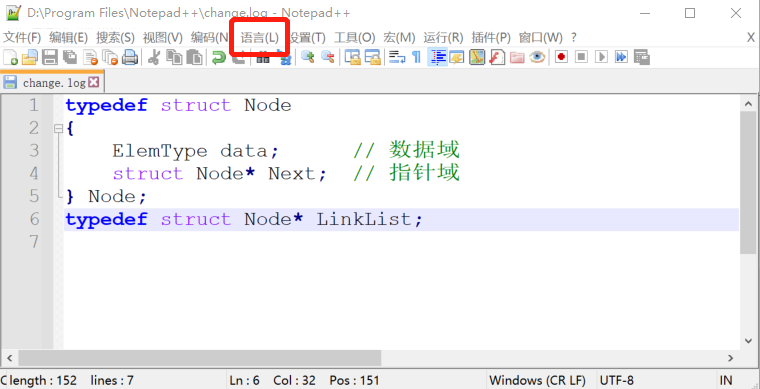Start macro recording with the red dot

click(561, 57)
